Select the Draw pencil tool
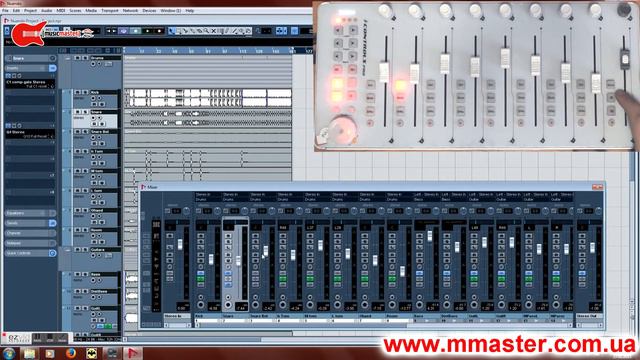 [x=227, y=31]
